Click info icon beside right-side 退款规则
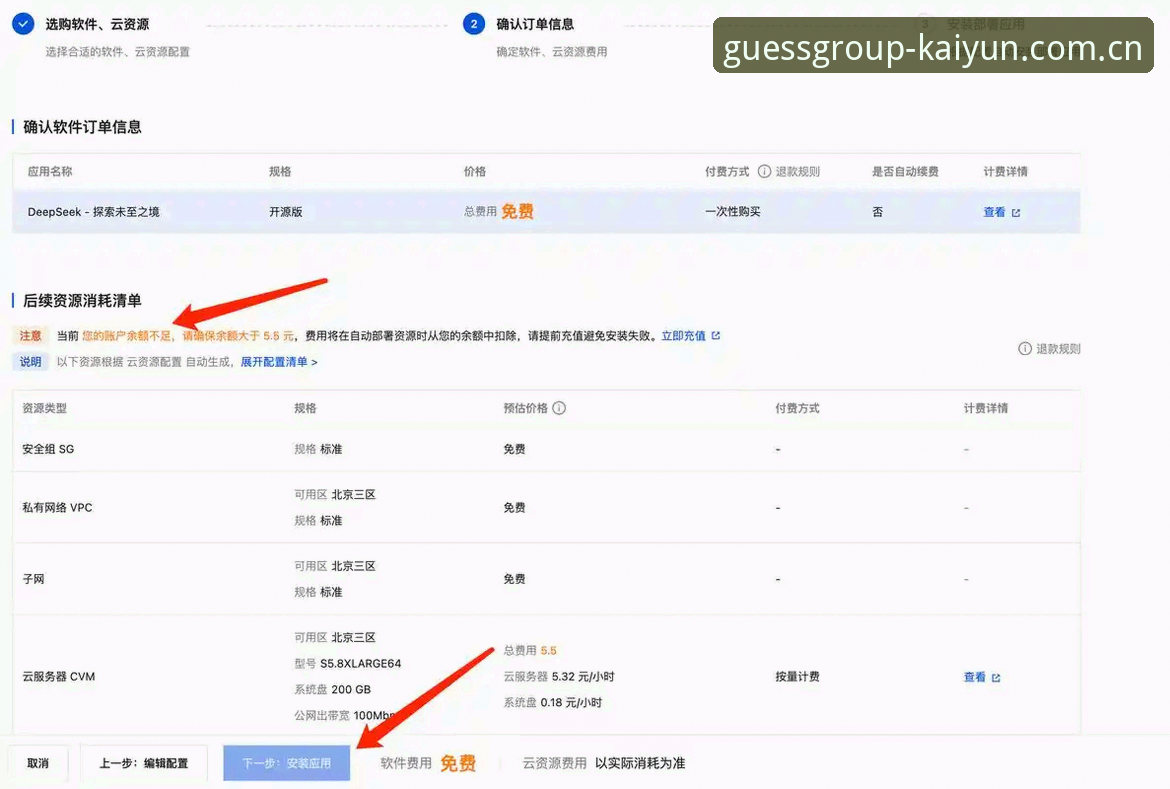This screenshot has height=789, width=1170. point(1025,349)
